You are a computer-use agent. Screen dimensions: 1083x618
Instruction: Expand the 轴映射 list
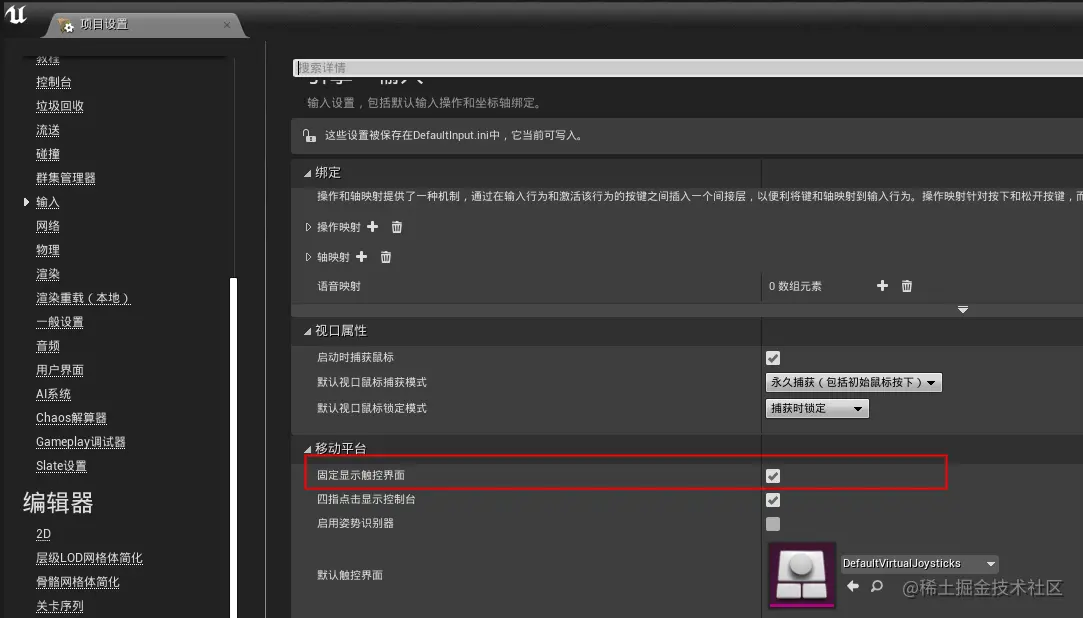[x=308, y=257]
